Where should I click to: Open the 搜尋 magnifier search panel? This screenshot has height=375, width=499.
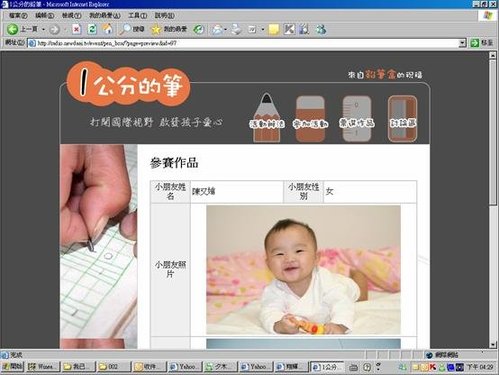[132, 29]
